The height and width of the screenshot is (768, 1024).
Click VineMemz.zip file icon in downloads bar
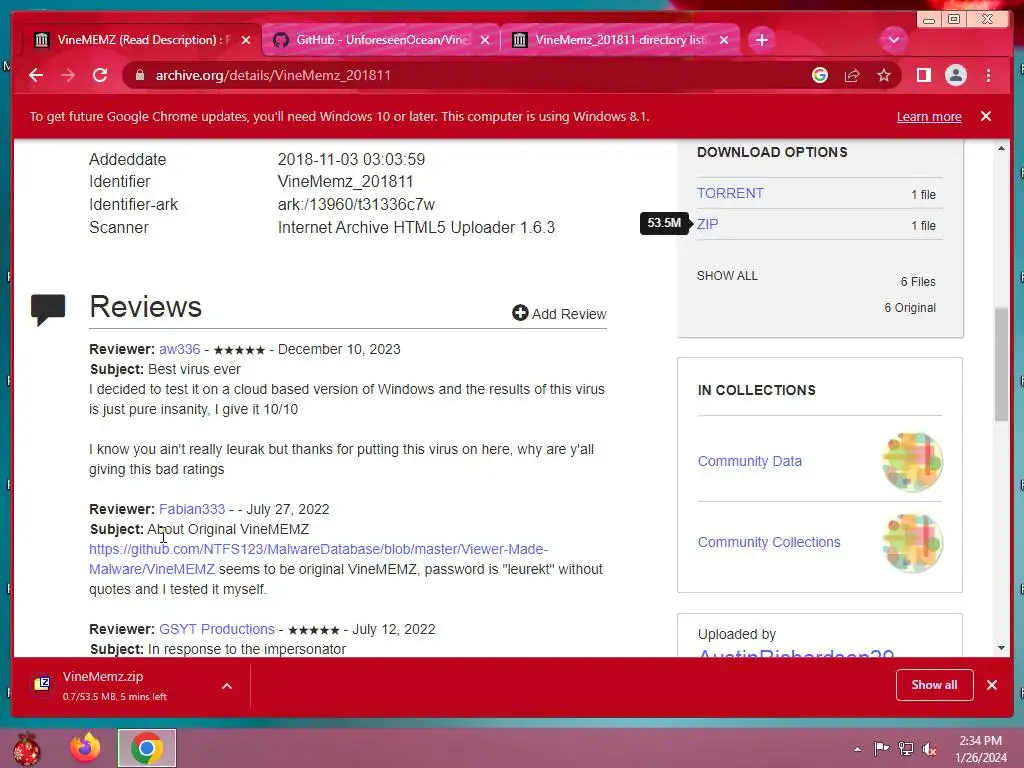(42, 684)
